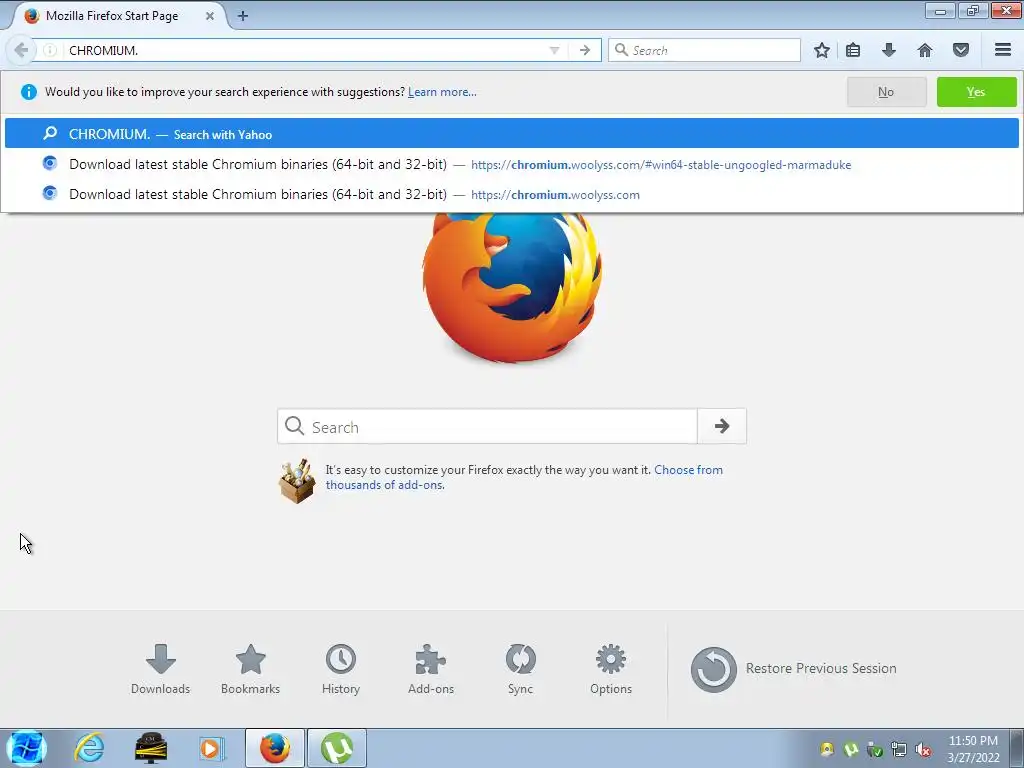
Task: Open History from start page shortcuts
Action: (x=341, y=669)
